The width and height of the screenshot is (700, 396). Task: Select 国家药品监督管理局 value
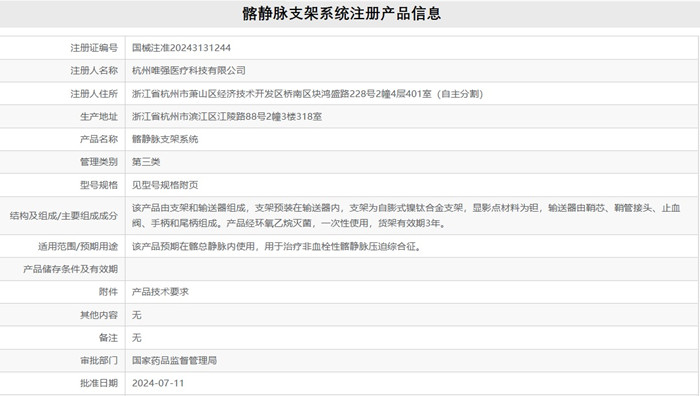(x=175, y=361)
